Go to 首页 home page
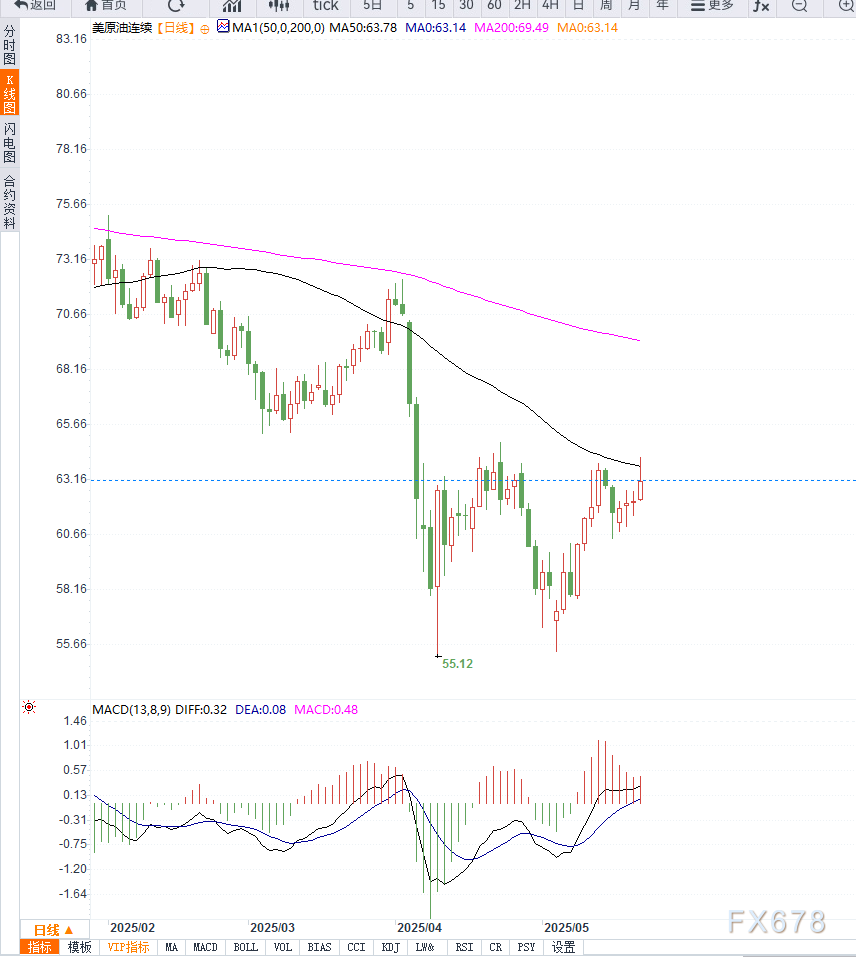The width and height of the screenshot is (856, 957). (x=105, y=6)
